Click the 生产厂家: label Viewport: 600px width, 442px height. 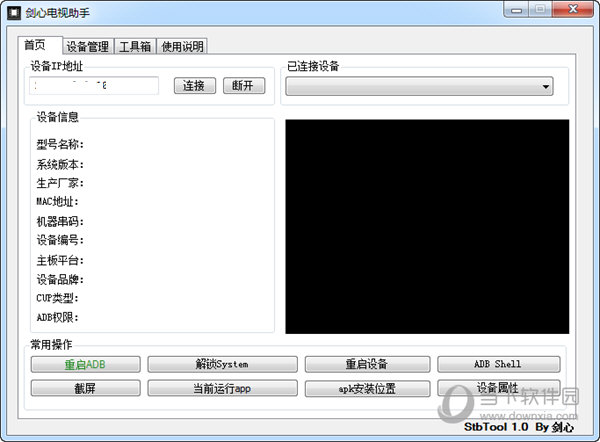[60, 183]
